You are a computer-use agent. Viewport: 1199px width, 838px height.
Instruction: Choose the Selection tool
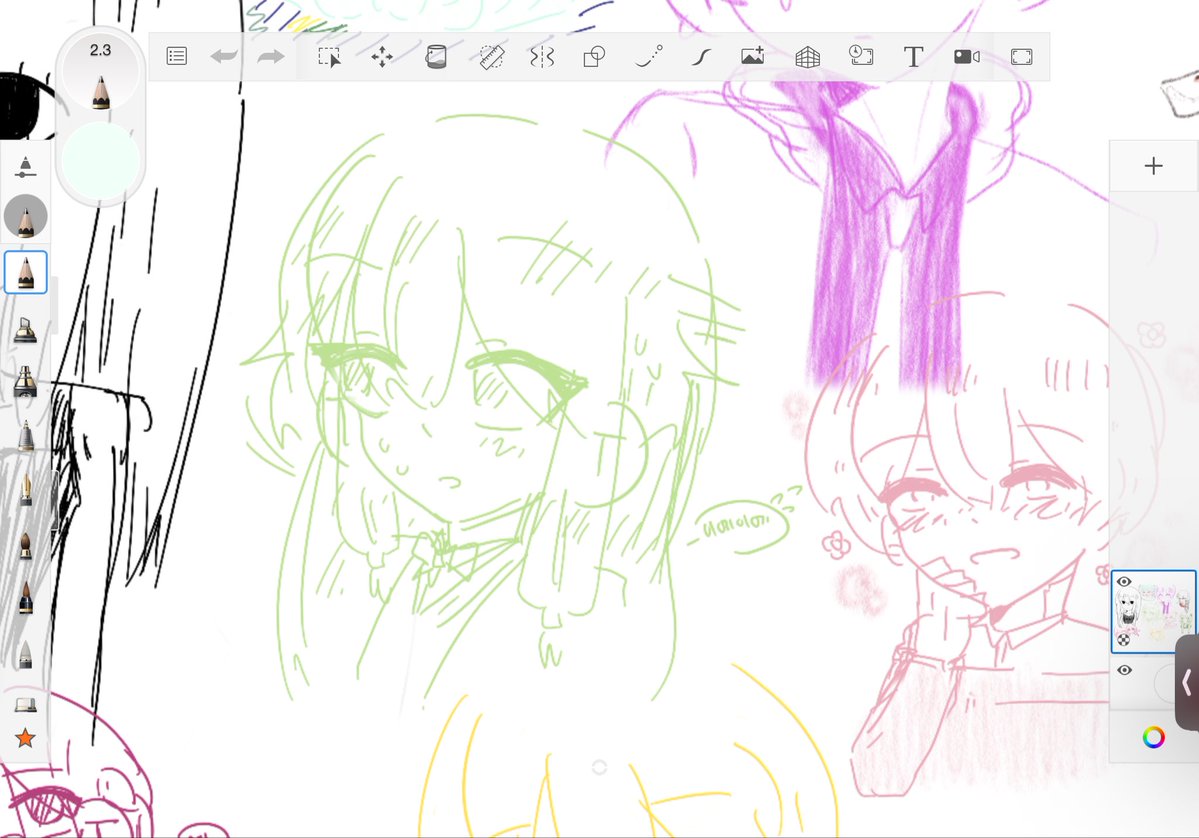point(330,57)
